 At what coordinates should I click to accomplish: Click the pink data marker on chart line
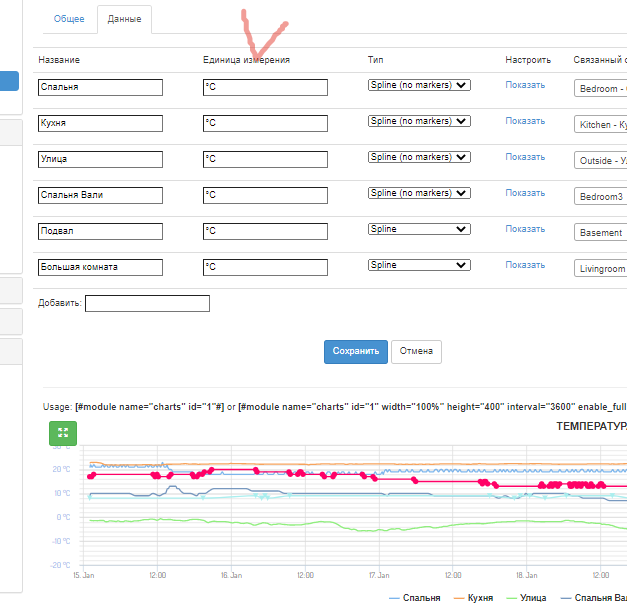256,471
